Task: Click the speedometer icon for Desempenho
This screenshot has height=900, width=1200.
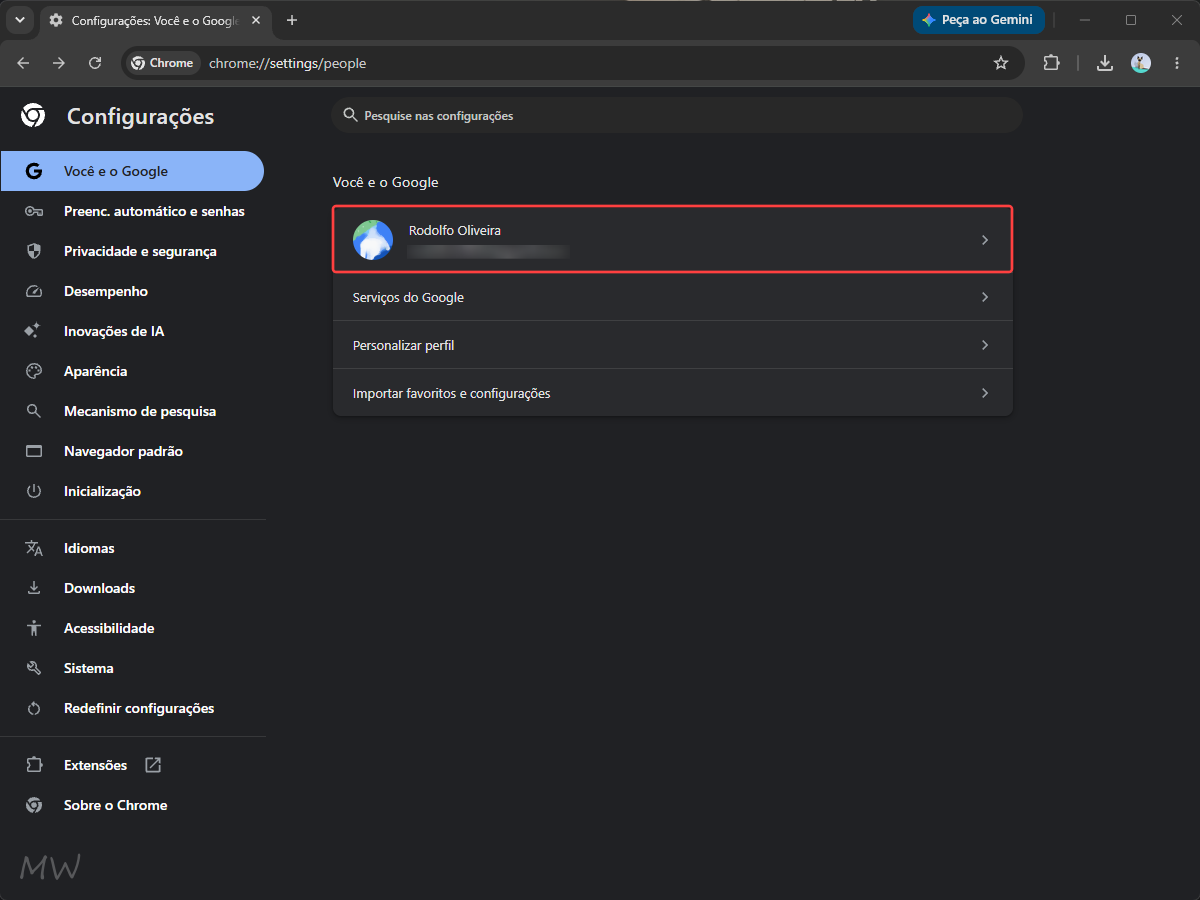Action: point(34,291)
